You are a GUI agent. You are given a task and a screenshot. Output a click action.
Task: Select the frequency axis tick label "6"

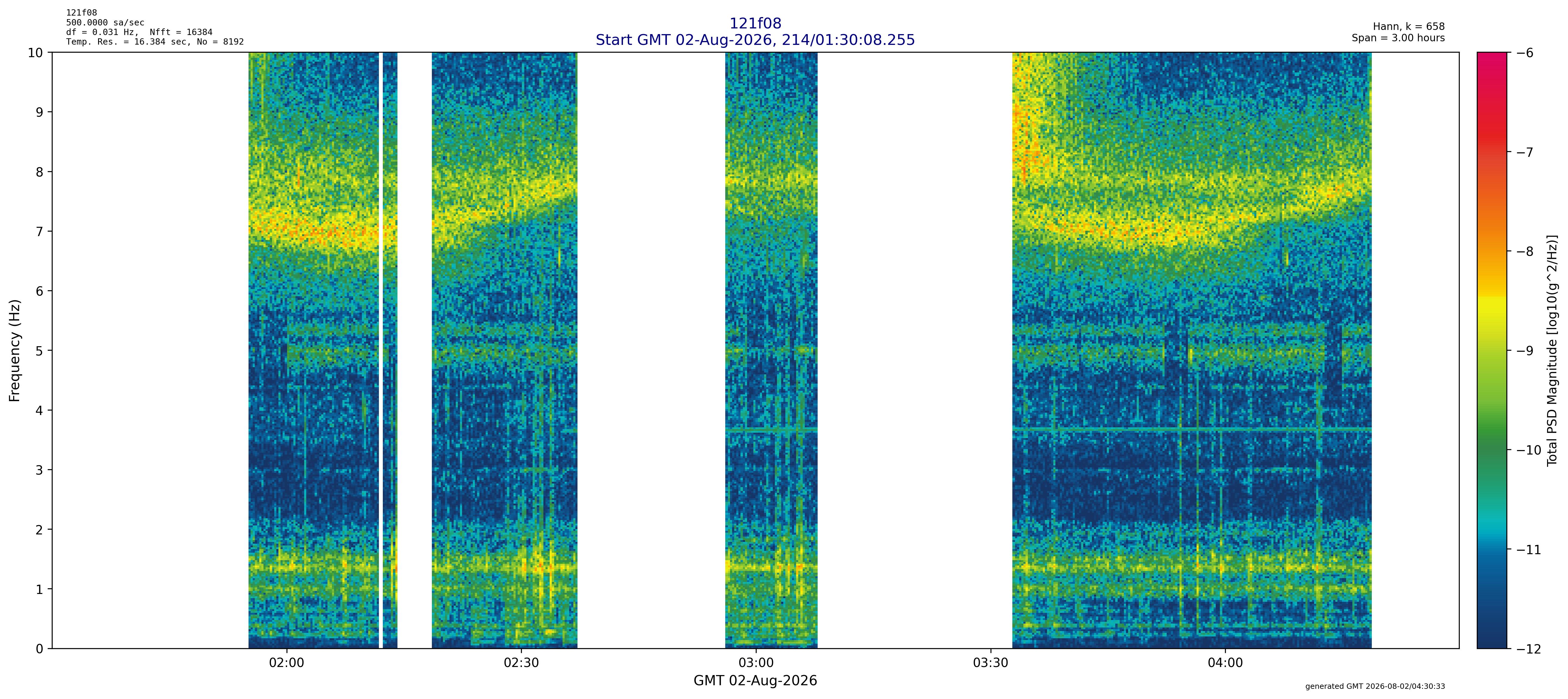point(39,292)
